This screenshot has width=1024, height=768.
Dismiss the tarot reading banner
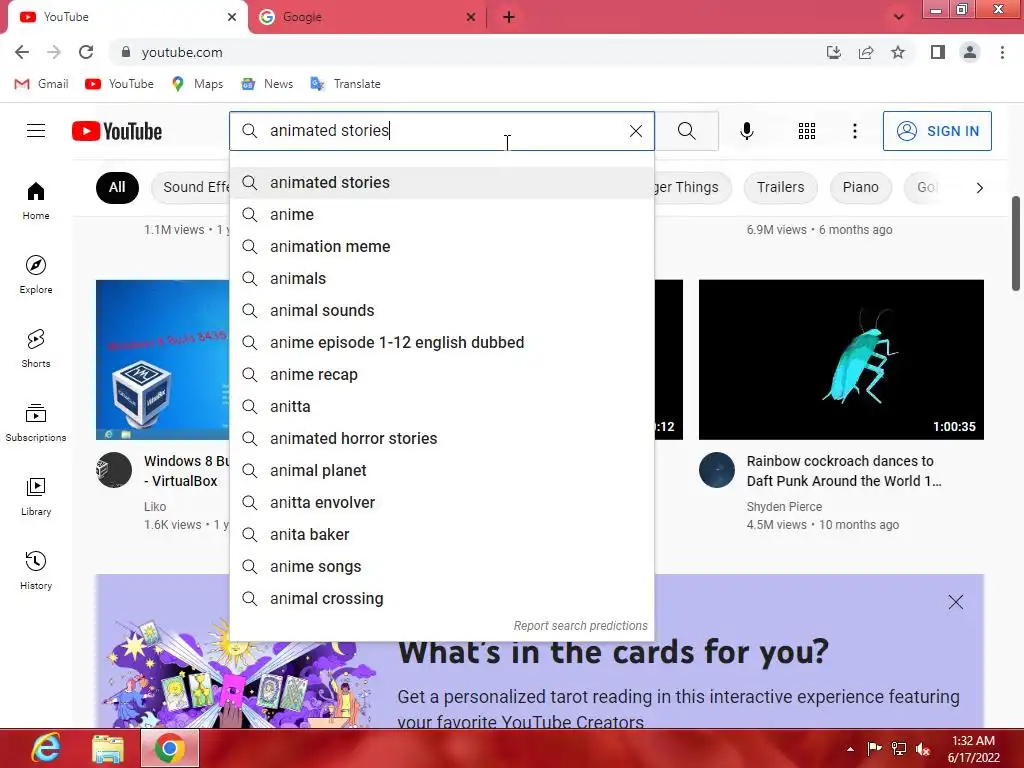[x=955, y=602]
